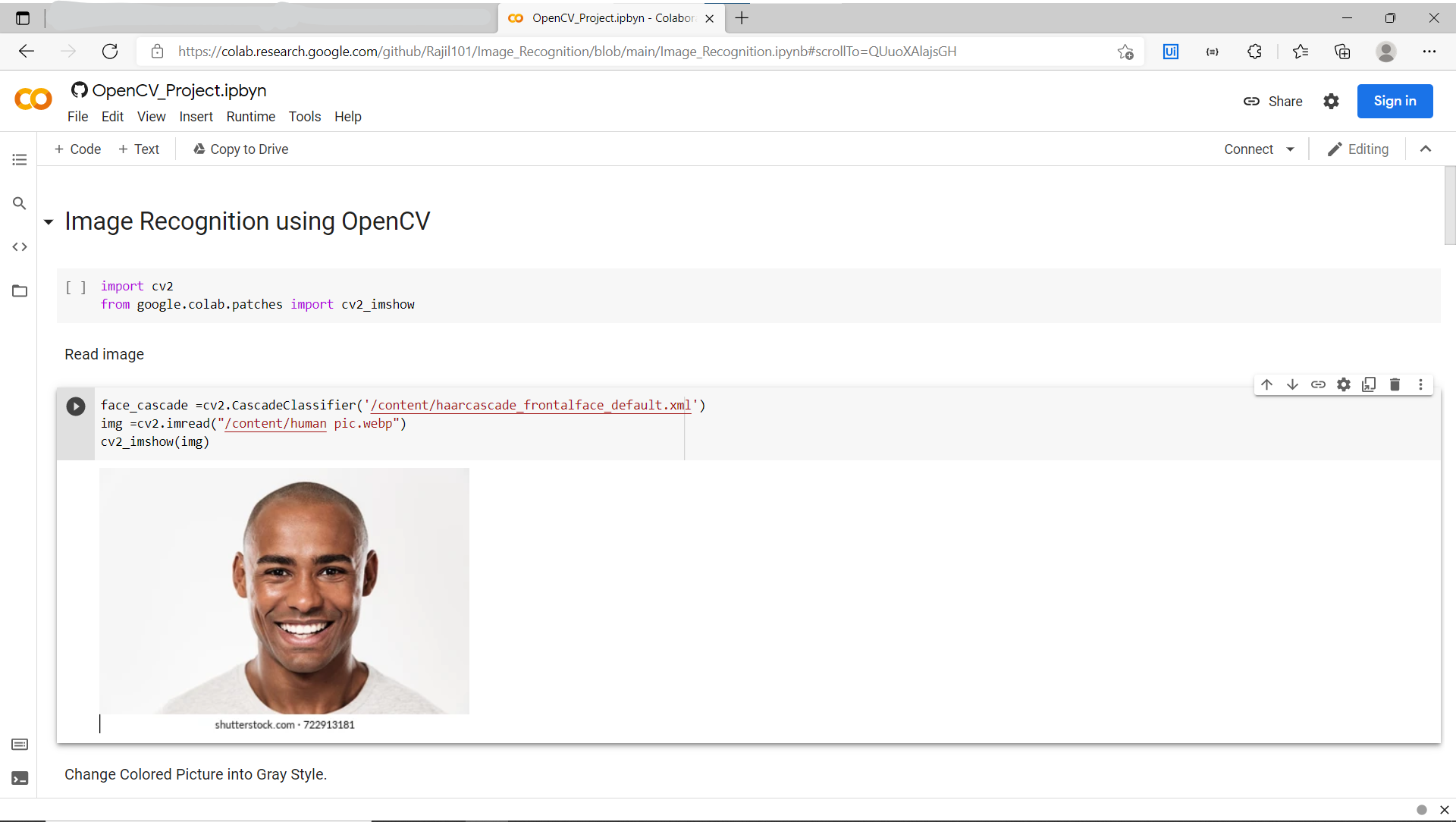Collapse the header with chevron-up arrow
The image size is (1456, 822).
(x=1426, y=149)
